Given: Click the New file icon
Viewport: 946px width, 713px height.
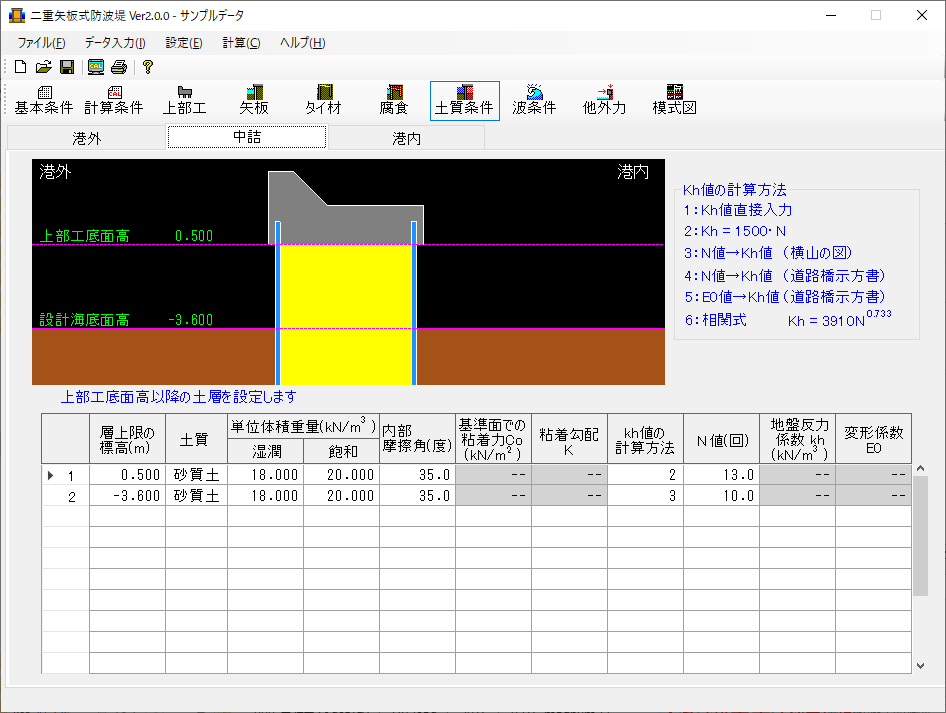Looking at the screenshot, I should 21,67.
